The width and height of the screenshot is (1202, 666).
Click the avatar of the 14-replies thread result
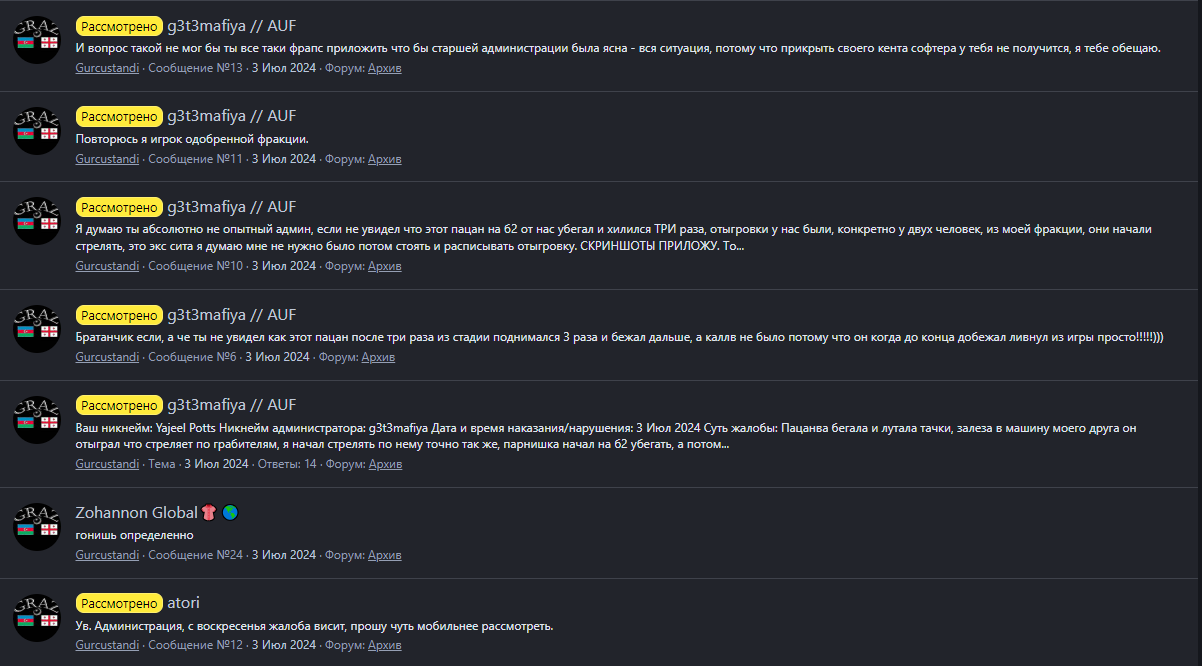pos(37,420)
